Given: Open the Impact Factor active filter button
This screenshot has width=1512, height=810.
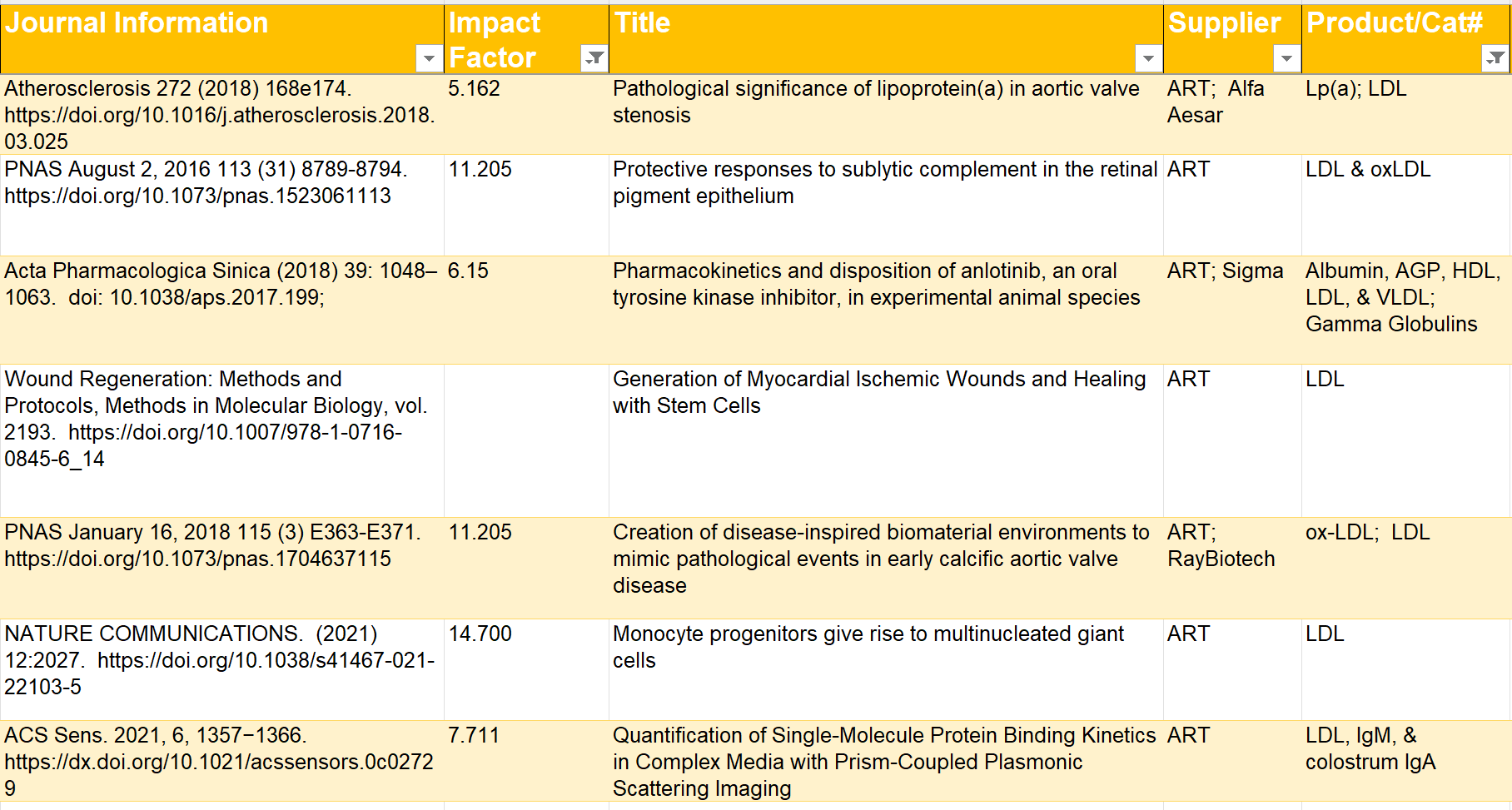Looking at the screenshot, I should [594, 58].
